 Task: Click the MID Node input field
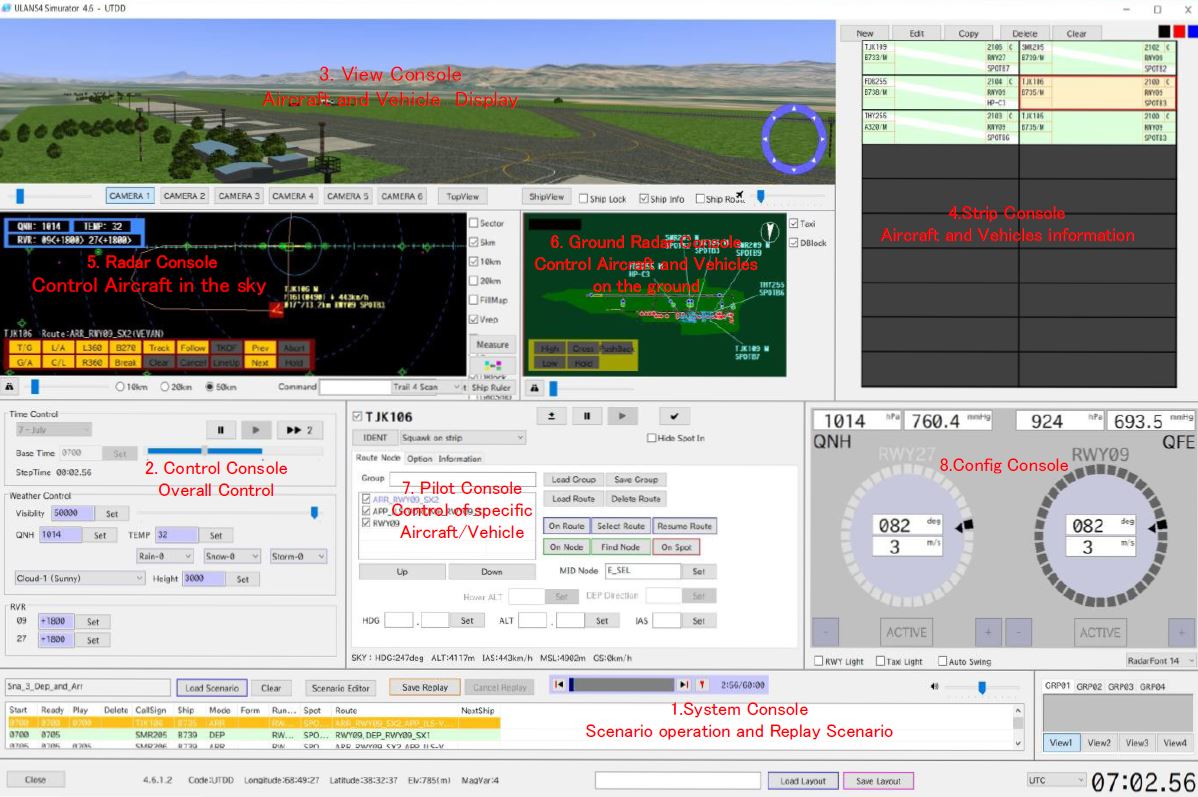tap(642, 571)
